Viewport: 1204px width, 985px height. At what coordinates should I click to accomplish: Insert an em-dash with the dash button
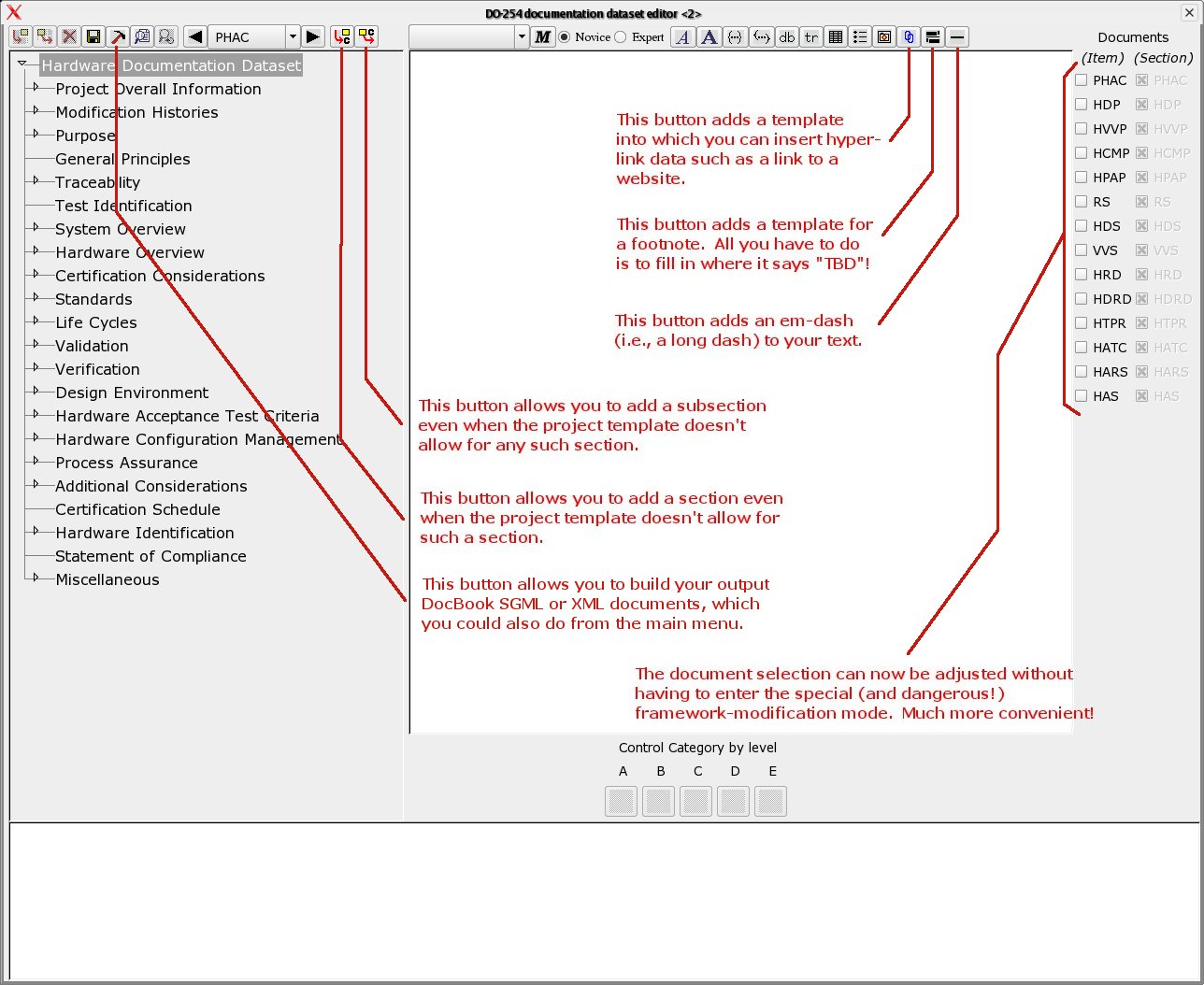pyautogui.click(x=957, y=36)
